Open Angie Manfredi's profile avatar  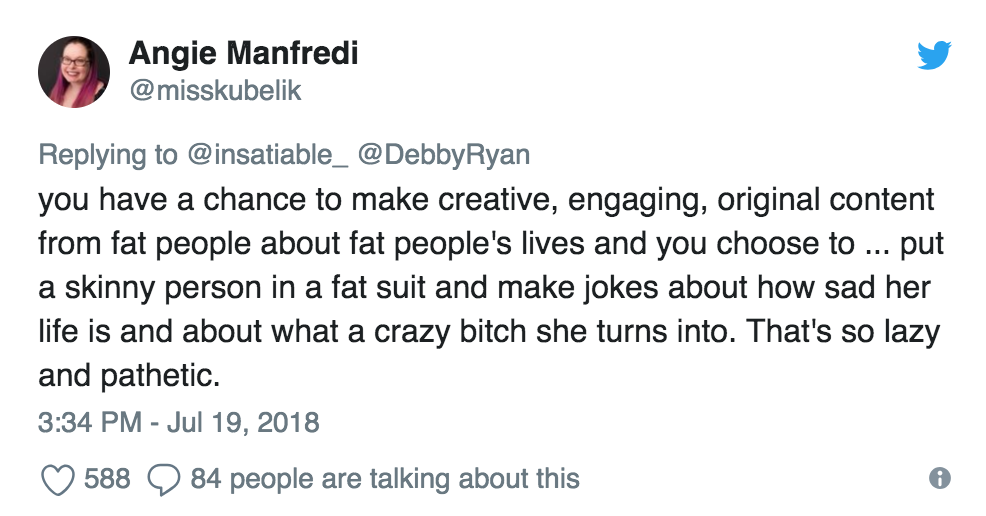(x=73, y=71)
